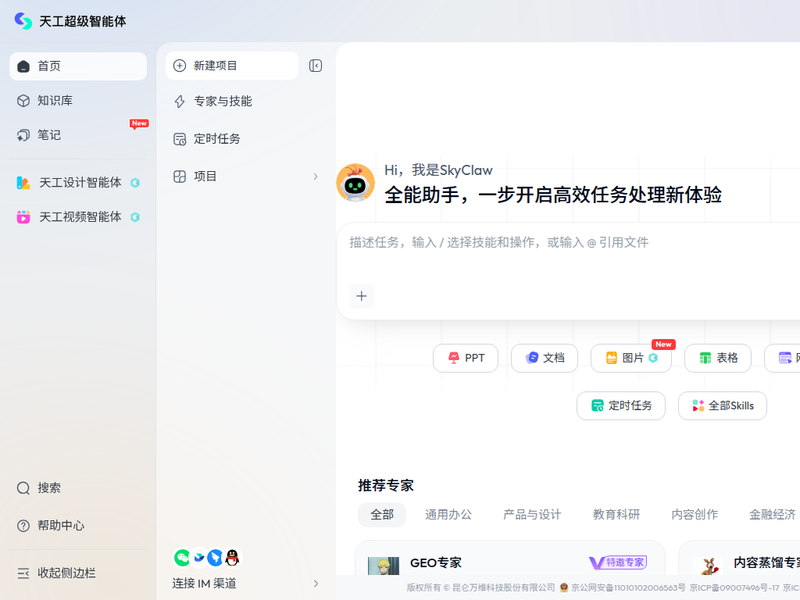Toggle the panel collapse icon beside 新建项目
The image size is (800, 600).
click(x=315, y=66)
